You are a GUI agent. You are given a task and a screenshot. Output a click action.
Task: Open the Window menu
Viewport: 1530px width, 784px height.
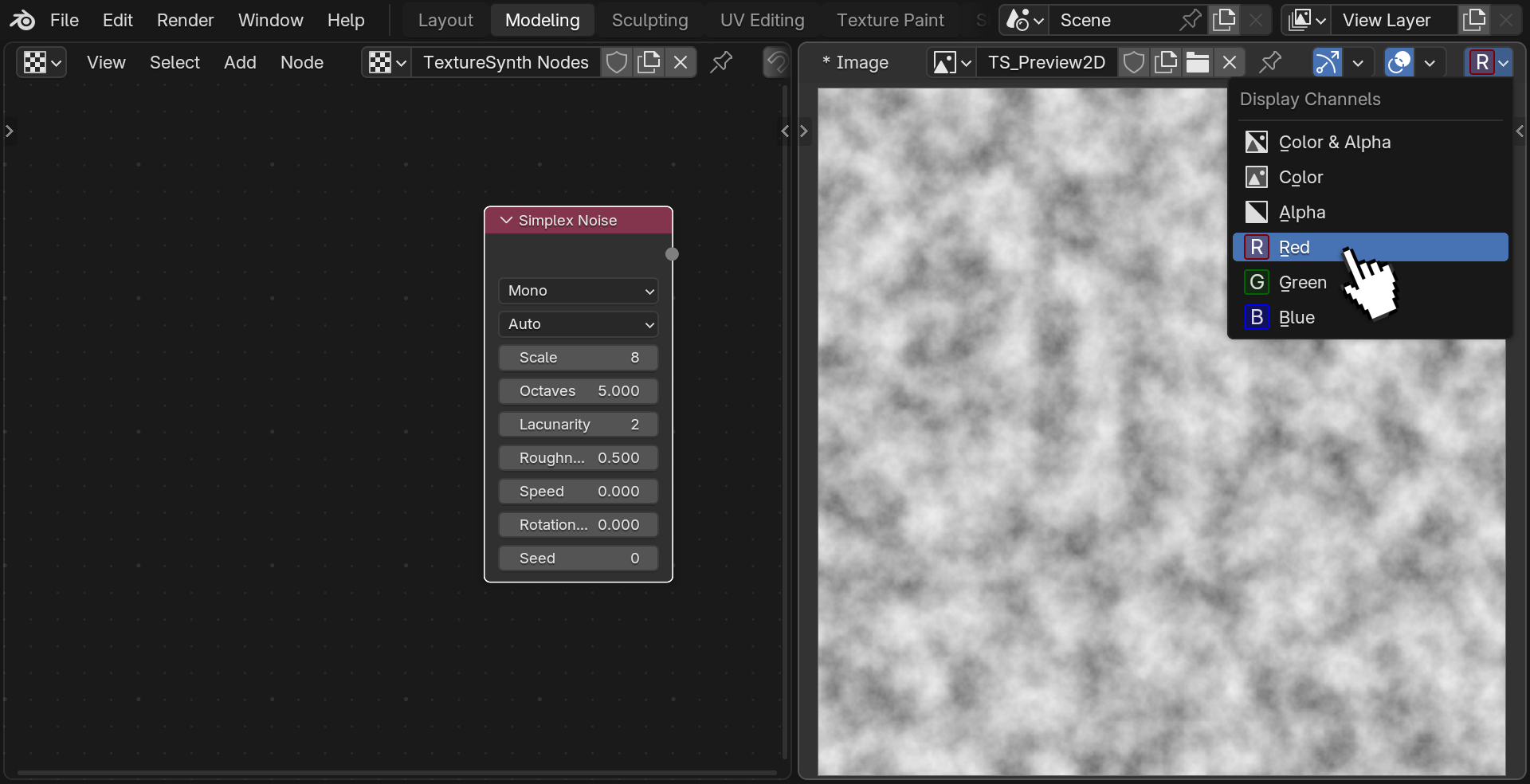(270, 20)
